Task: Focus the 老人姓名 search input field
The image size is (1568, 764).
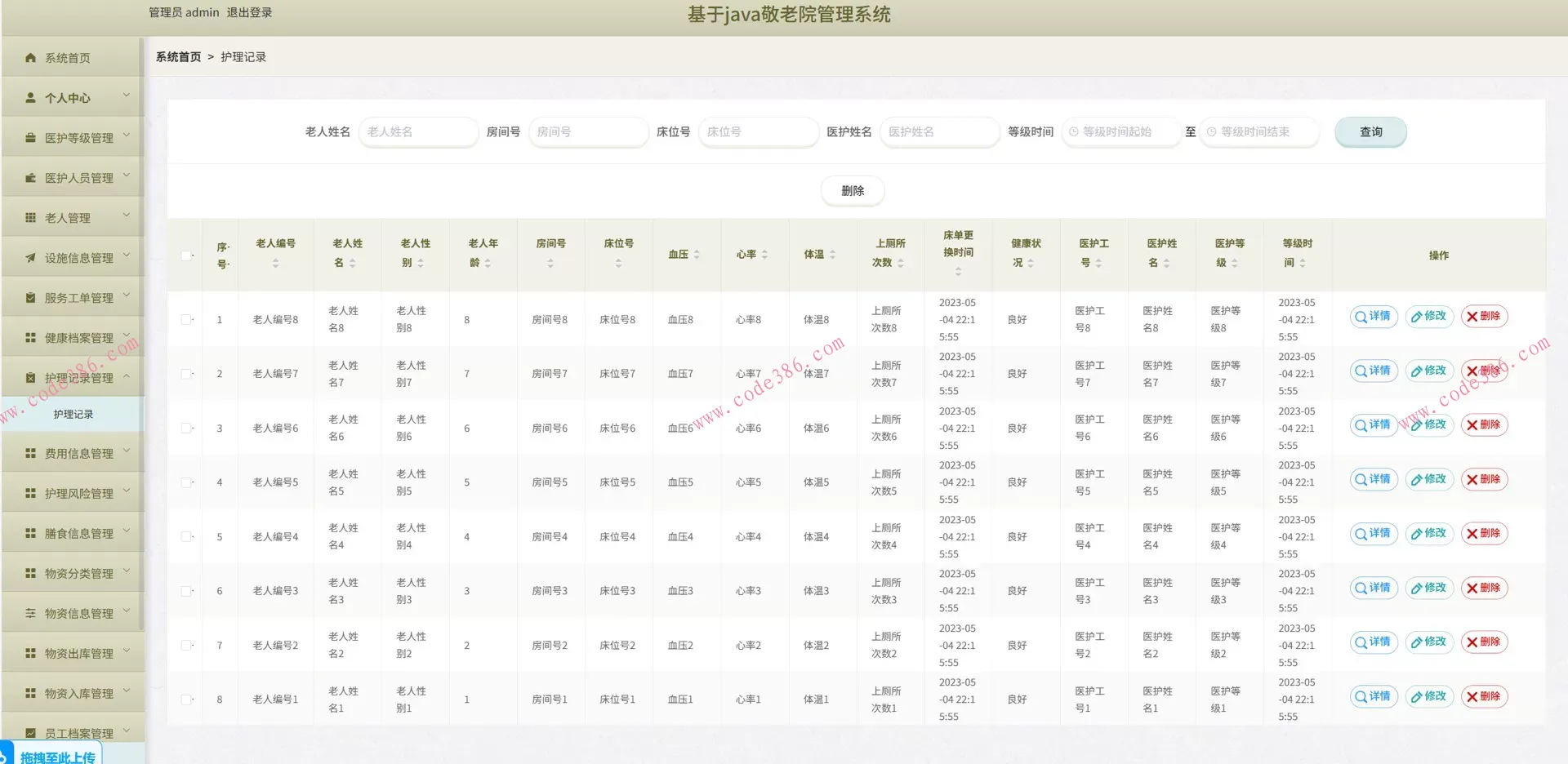Action: 418,132
